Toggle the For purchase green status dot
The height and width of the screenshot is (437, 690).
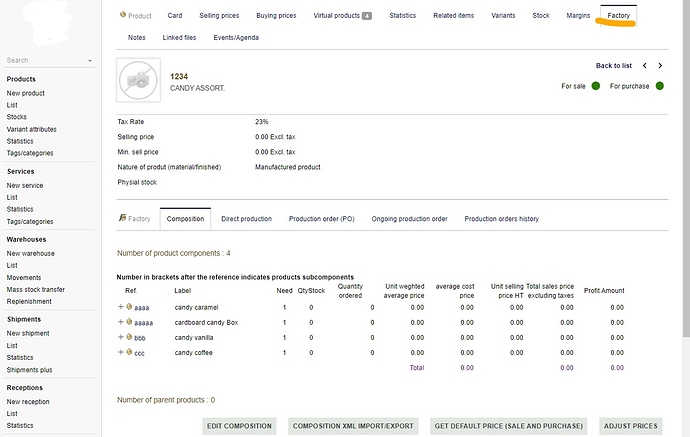660,86
